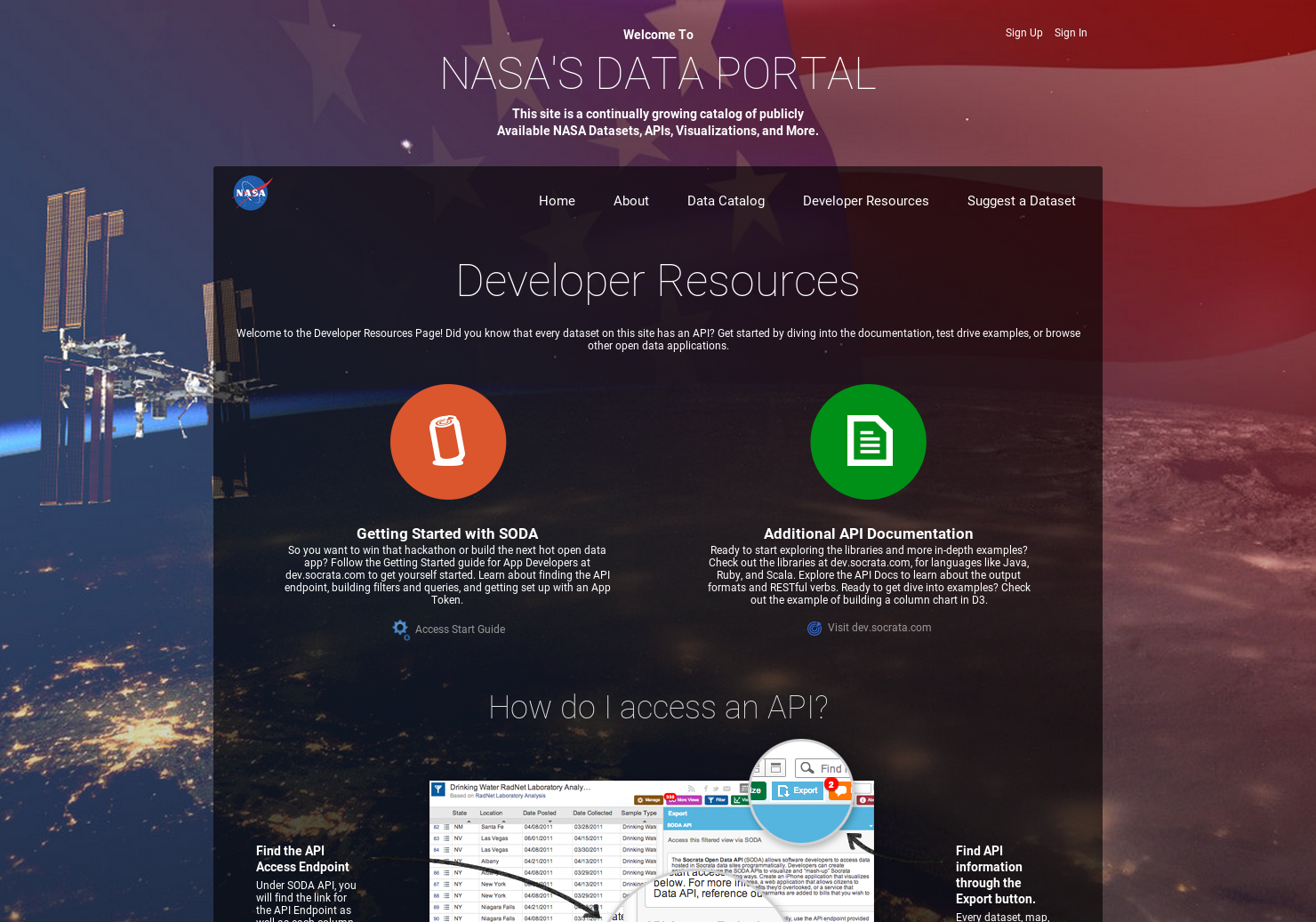
Task: Click the Export icon in the dataset toolbar
Action: tap(785, 790)
